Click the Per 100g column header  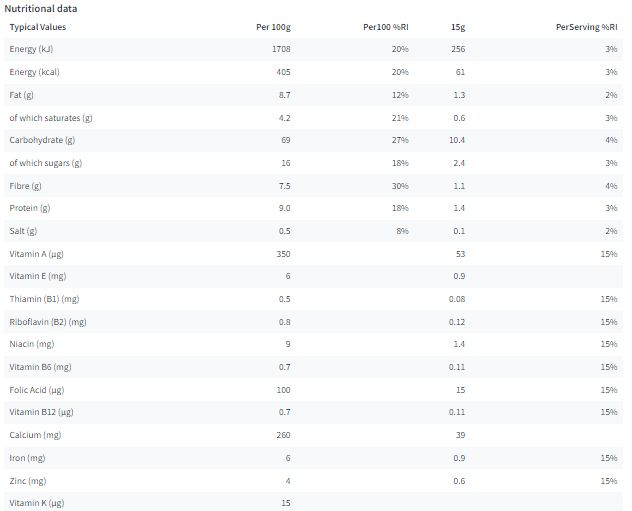pyautogui.click(x=273, y=27)
